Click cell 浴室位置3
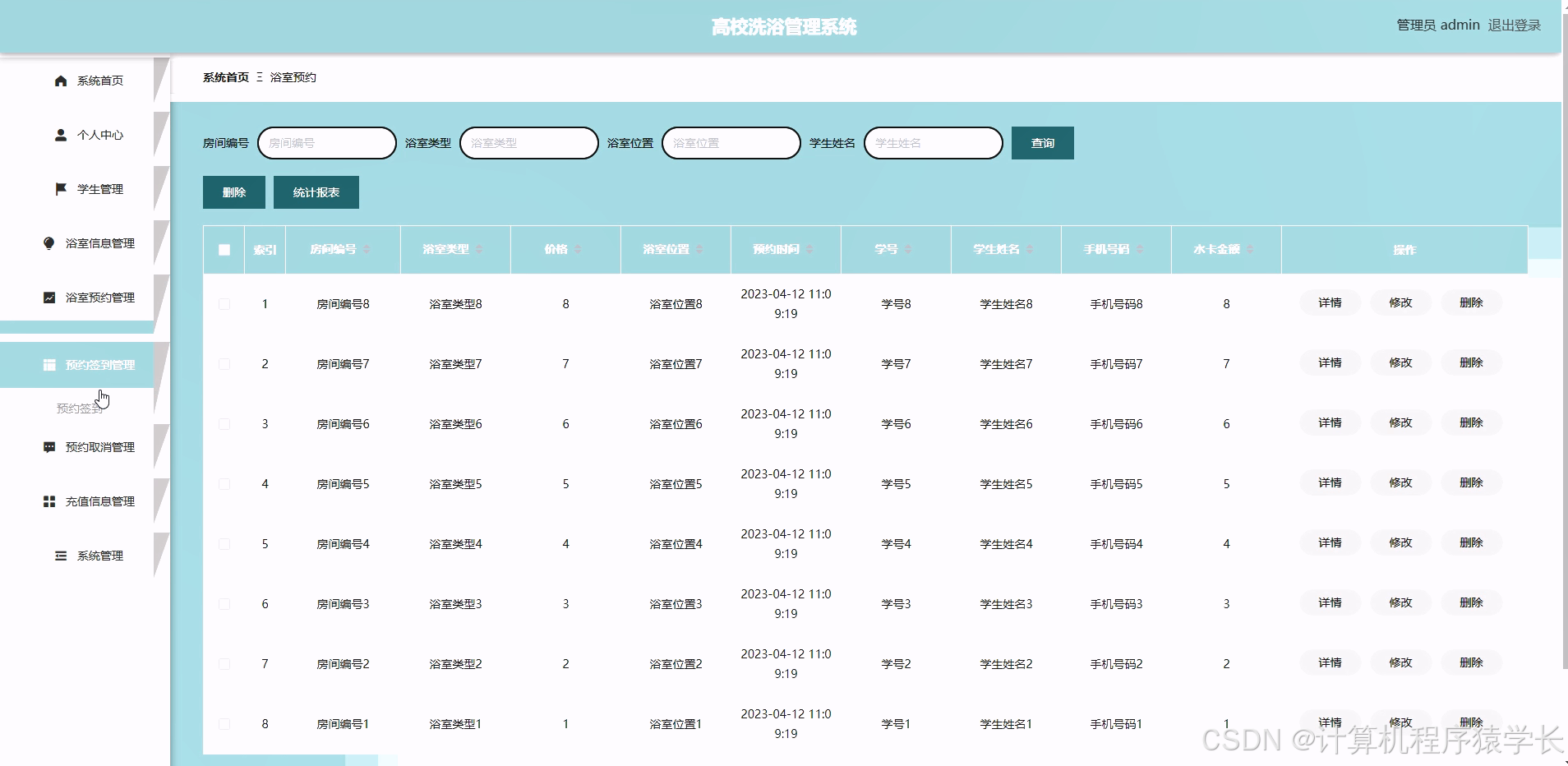The width and height of the screenshot is (1568, 766). (x=676, y=604)
